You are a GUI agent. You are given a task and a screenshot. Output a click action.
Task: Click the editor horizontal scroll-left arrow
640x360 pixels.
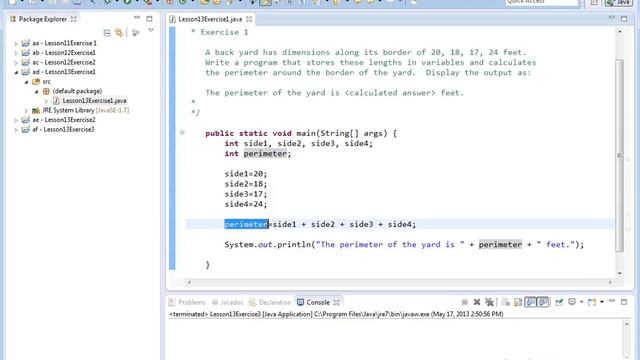[189, 282]
